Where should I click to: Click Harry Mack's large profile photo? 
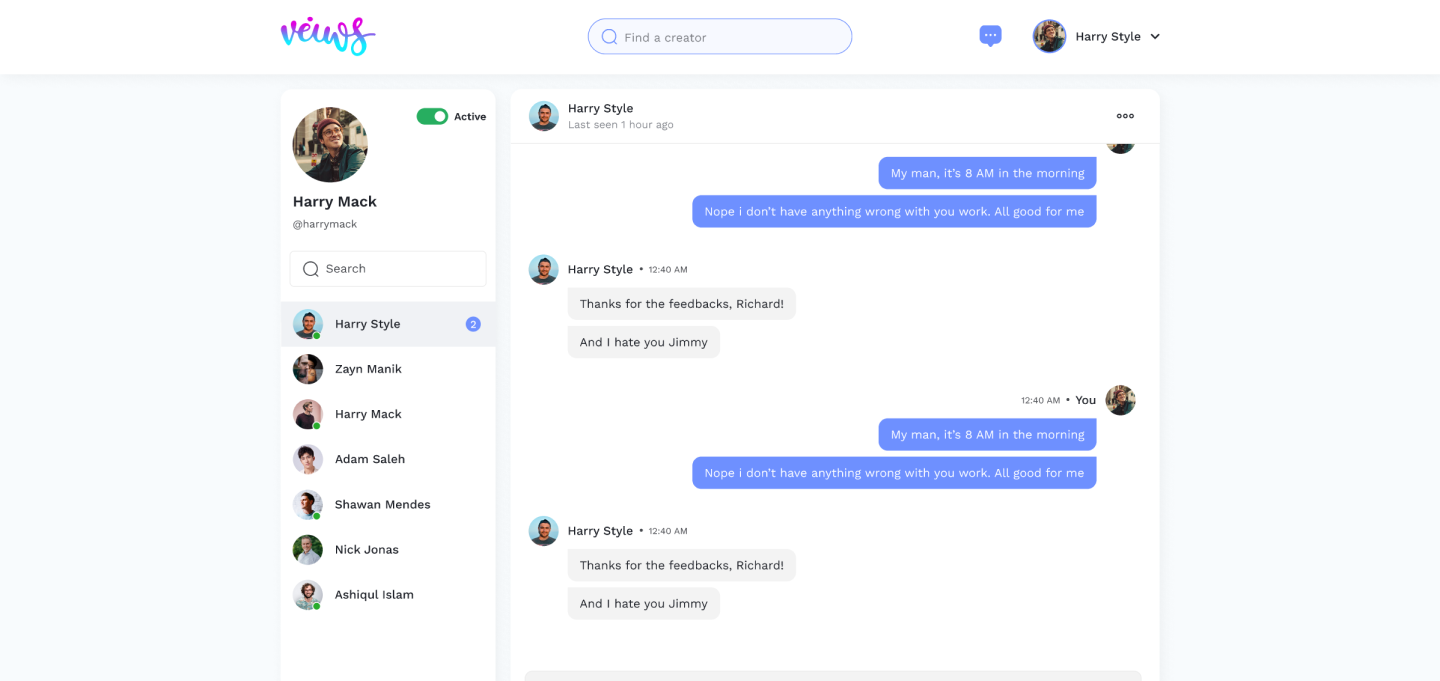(330, 145)
